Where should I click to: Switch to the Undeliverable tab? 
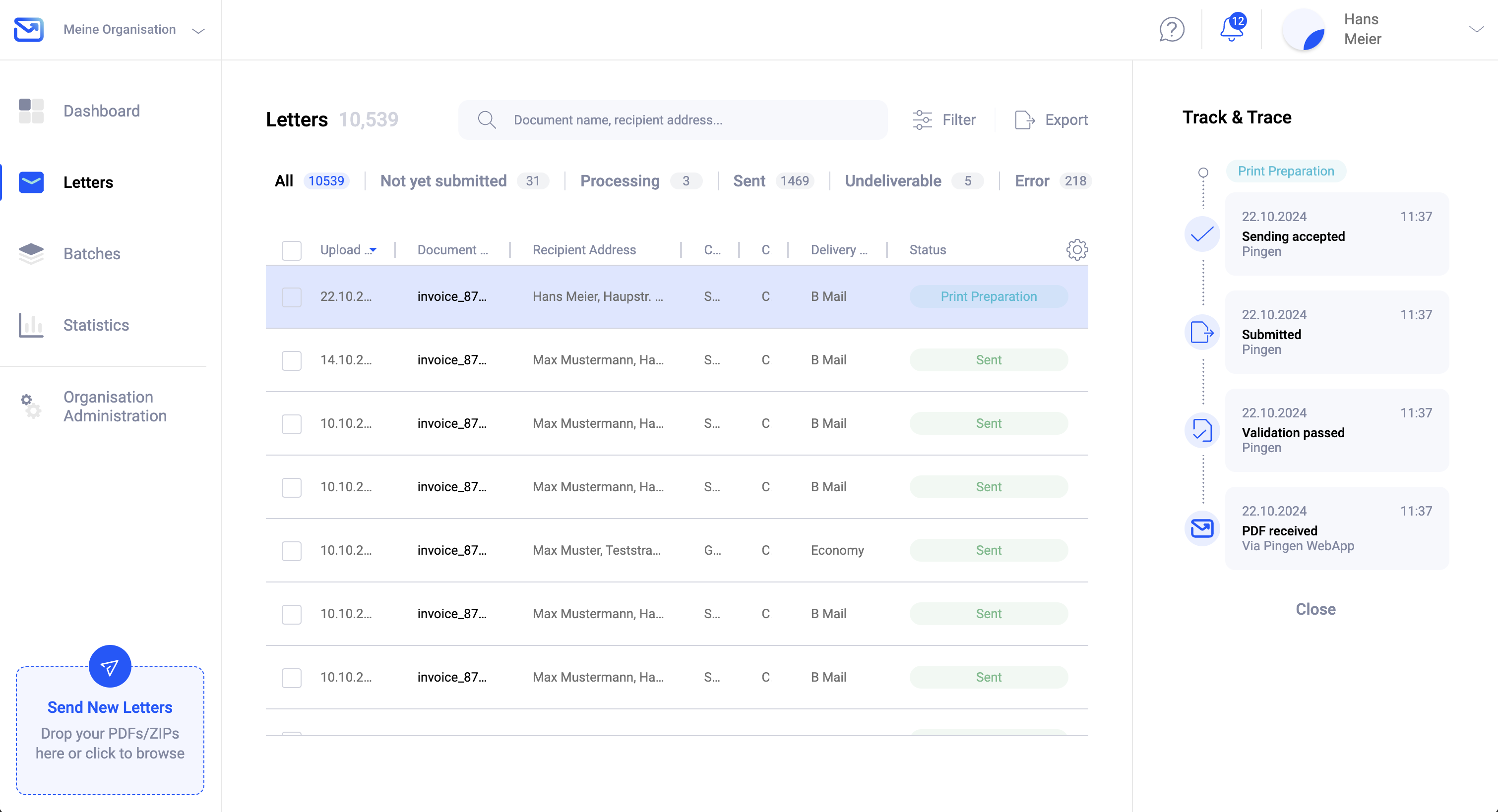point(914,181)
